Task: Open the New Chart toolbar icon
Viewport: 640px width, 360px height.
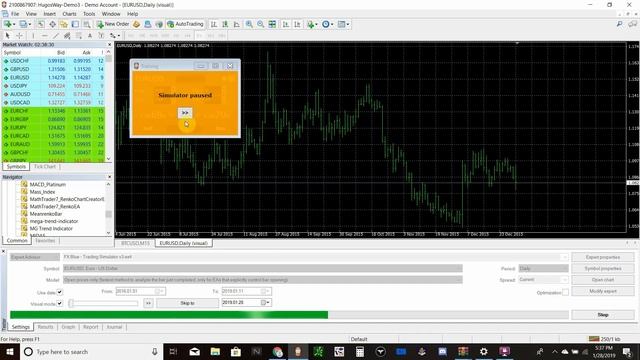Action: pos(8,24)
